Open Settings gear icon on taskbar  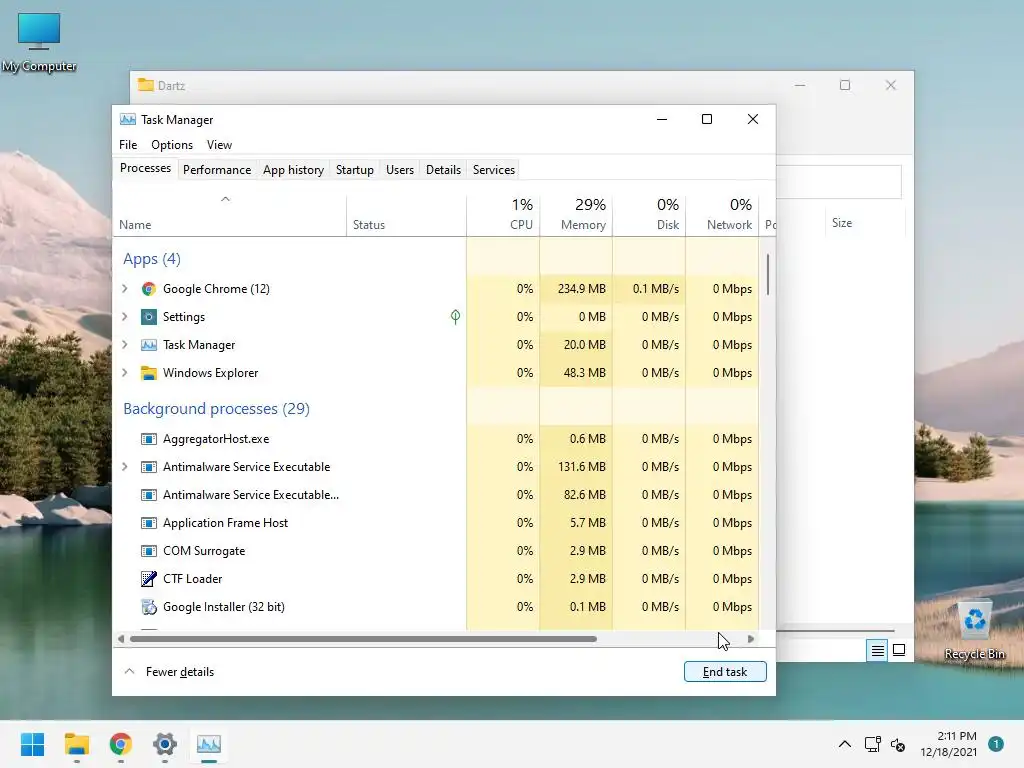165,744
